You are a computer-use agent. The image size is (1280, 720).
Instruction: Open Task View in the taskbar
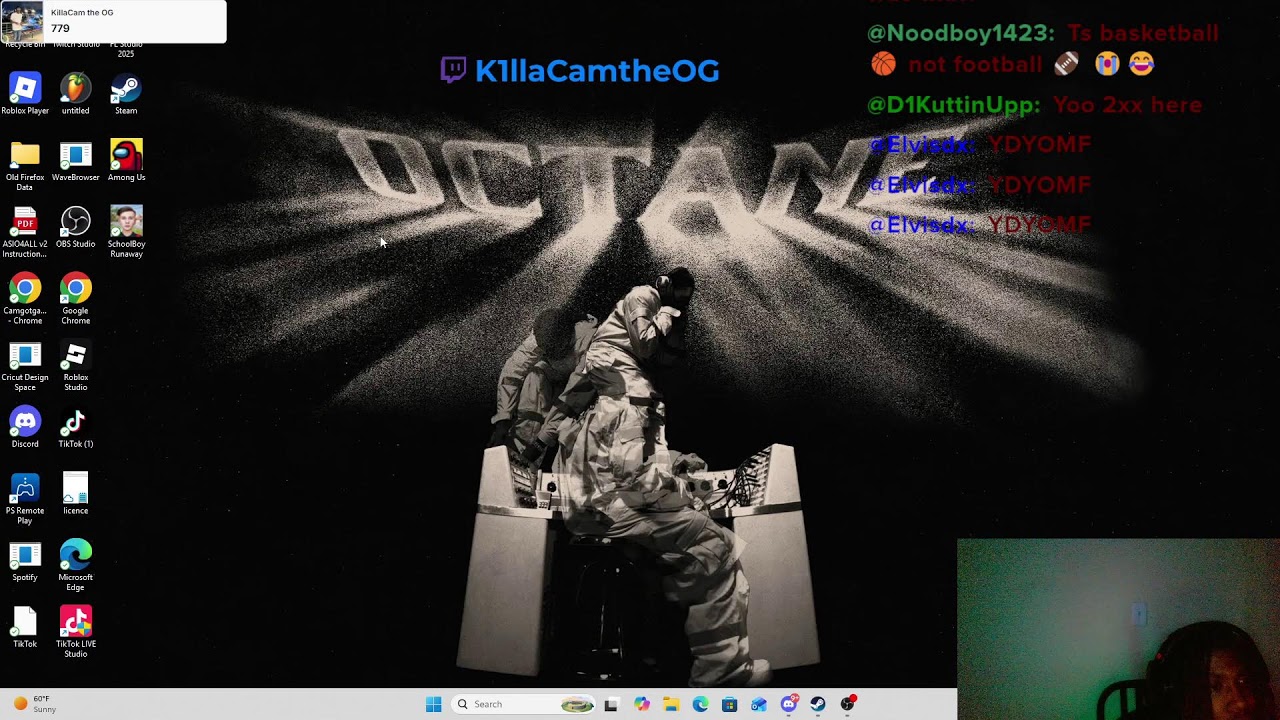point(611,704)
